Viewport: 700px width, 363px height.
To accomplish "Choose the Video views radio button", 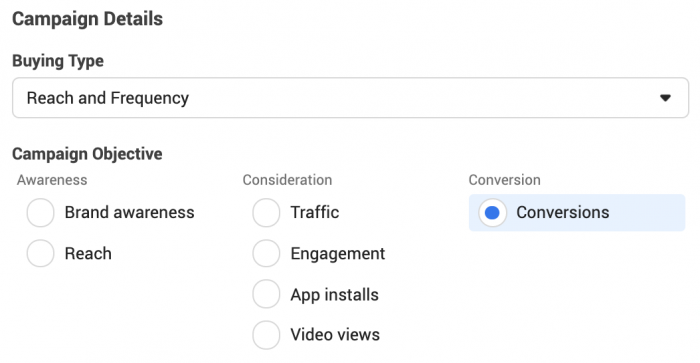I will click(266, 335).
